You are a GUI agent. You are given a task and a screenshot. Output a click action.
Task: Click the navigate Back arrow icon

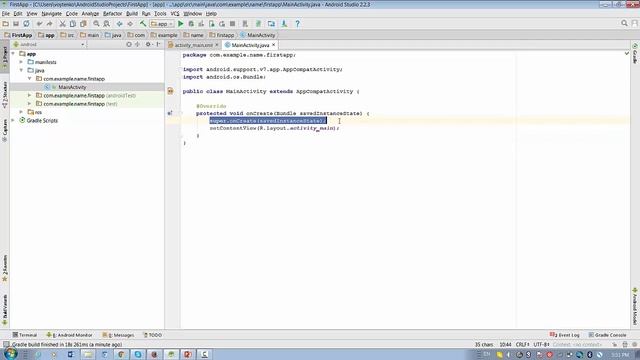[x=119, y=24]
